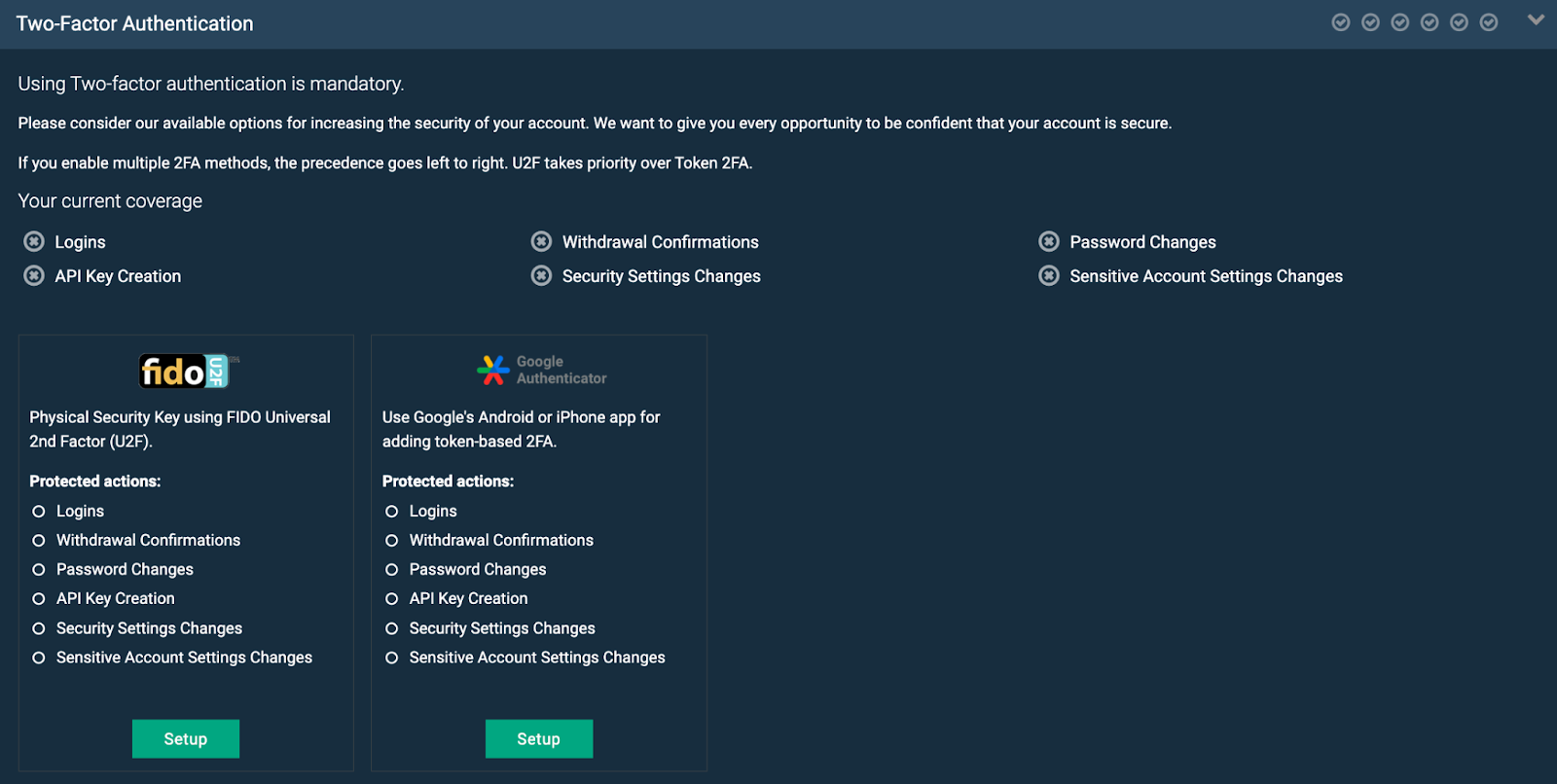This screenshot has width=1557, height=784.
Task: Select Sensitive Account Settings circle in Google card
Action: coord(392,658)
